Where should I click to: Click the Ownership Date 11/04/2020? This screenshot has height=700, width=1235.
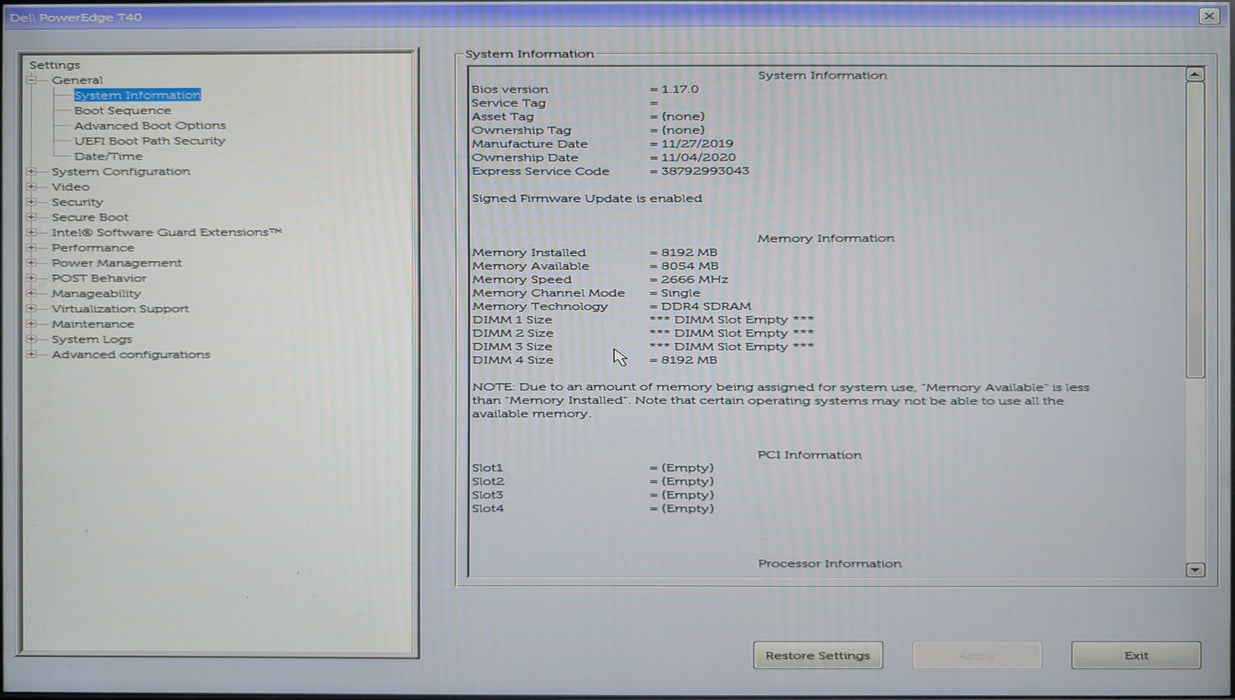698,157
